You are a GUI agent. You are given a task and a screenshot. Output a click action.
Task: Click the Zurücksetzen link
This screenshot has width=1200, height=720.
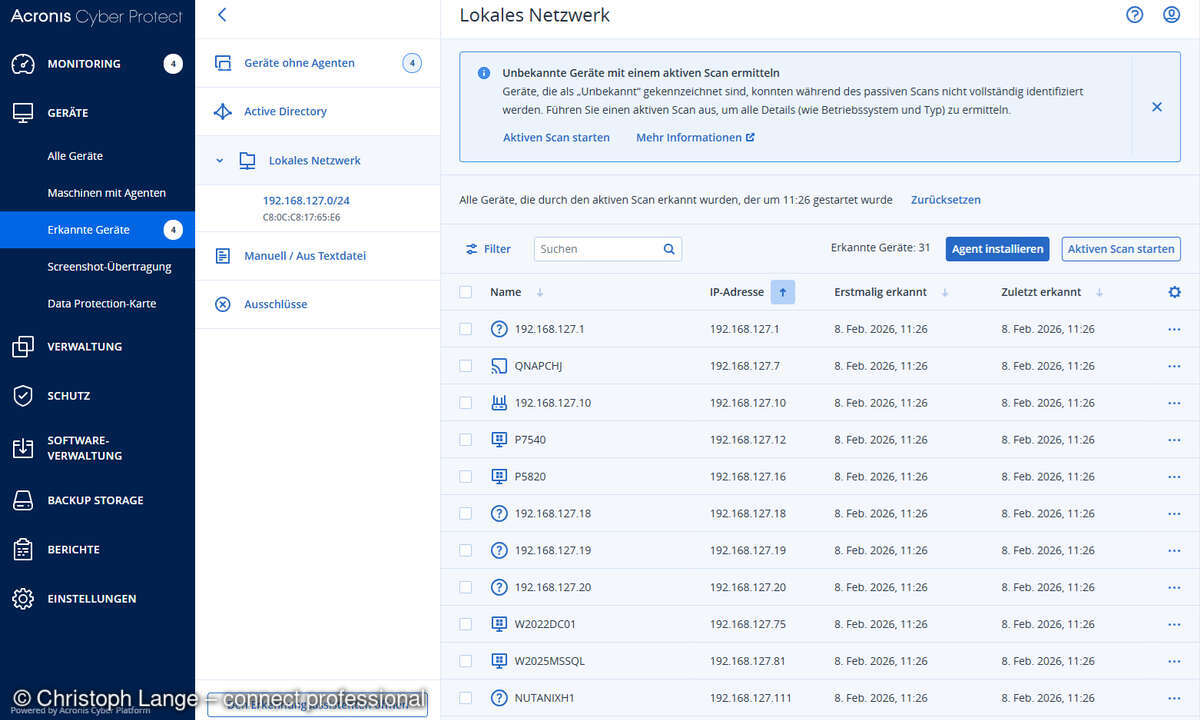945,199
